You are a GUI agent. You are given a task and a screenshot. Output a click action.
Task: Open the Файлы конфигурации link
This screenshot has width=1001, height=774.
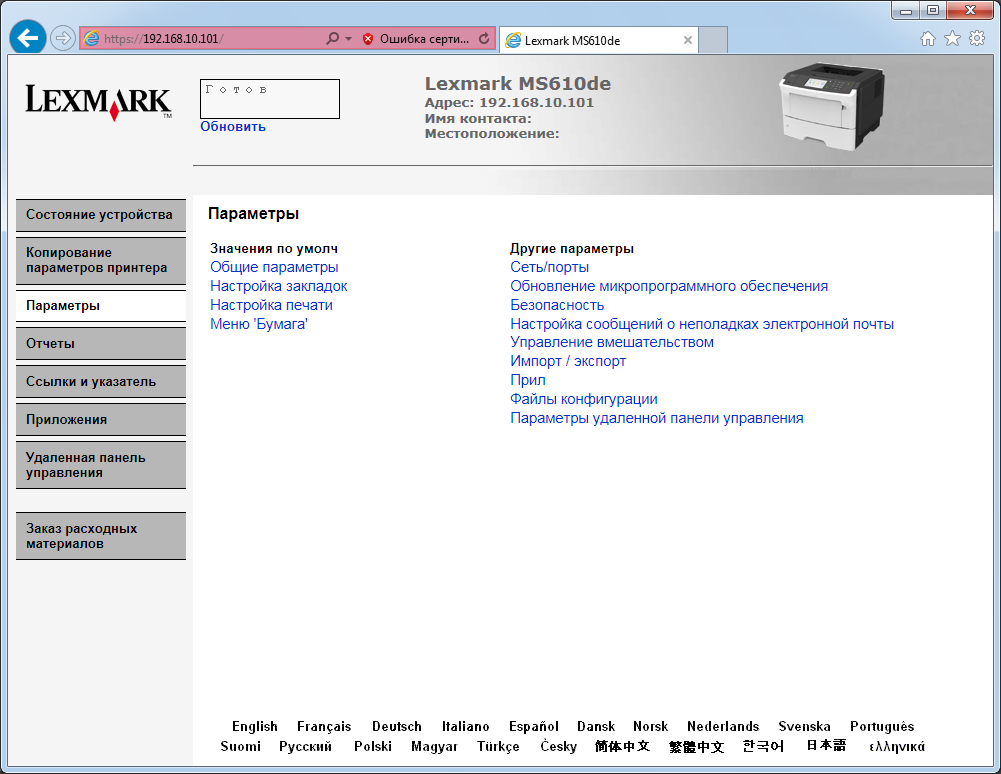point(583,399)
